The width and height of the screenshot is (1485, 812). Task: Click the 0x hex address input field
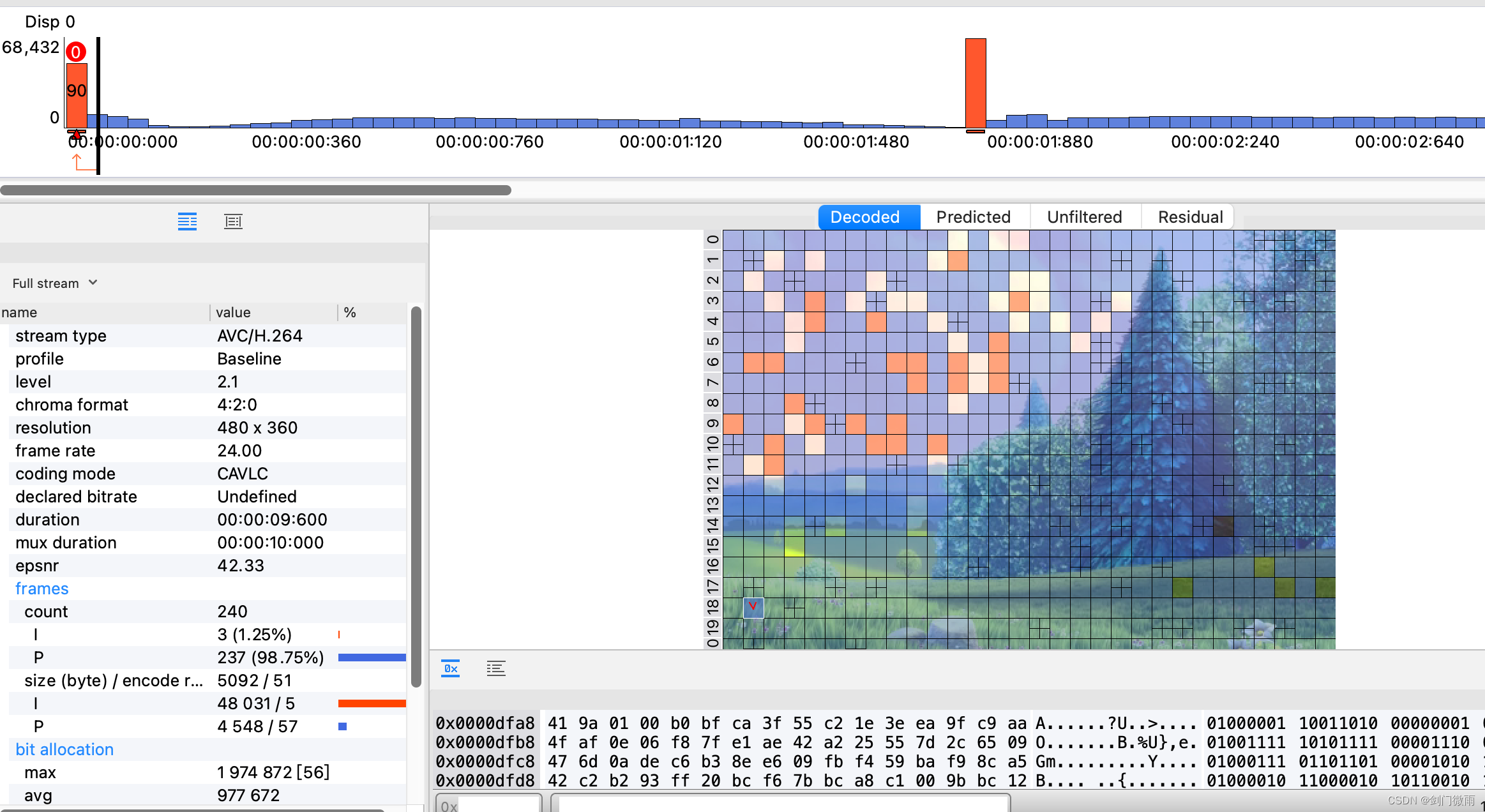point(498,804)
